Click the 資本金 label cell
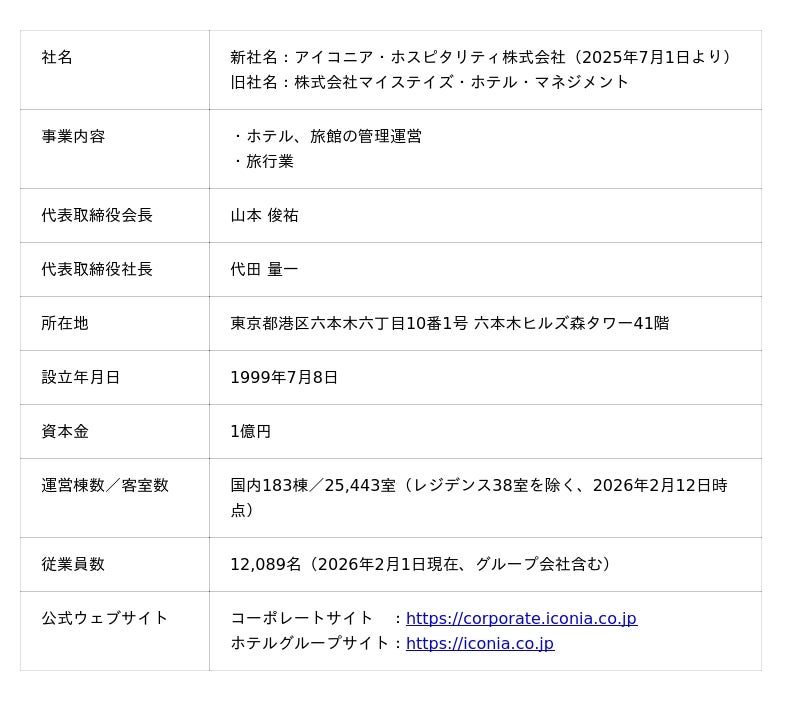This screenshot has width=800, height=701. coord(65,432)
